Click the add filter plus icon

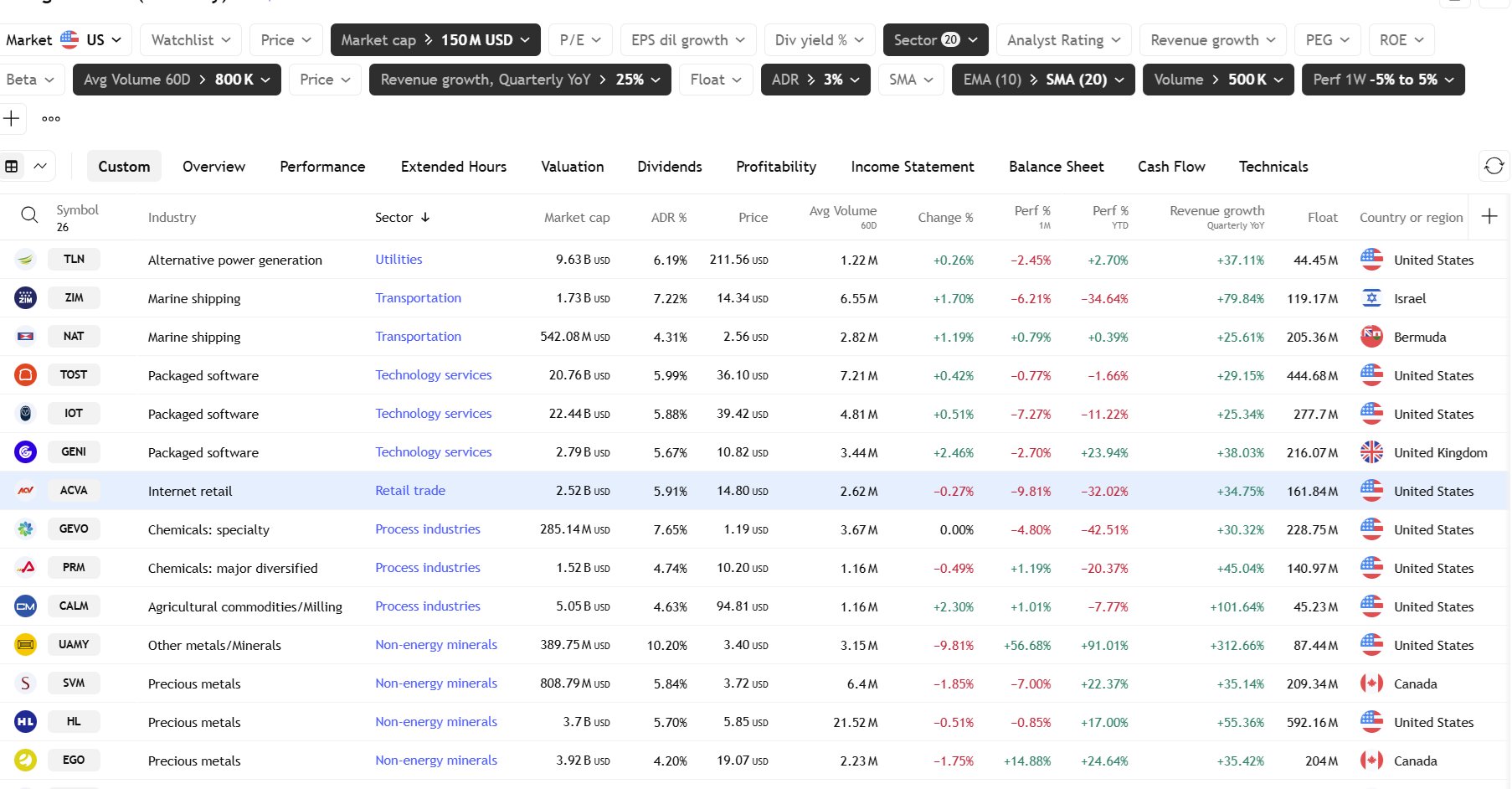coord(12,119)
